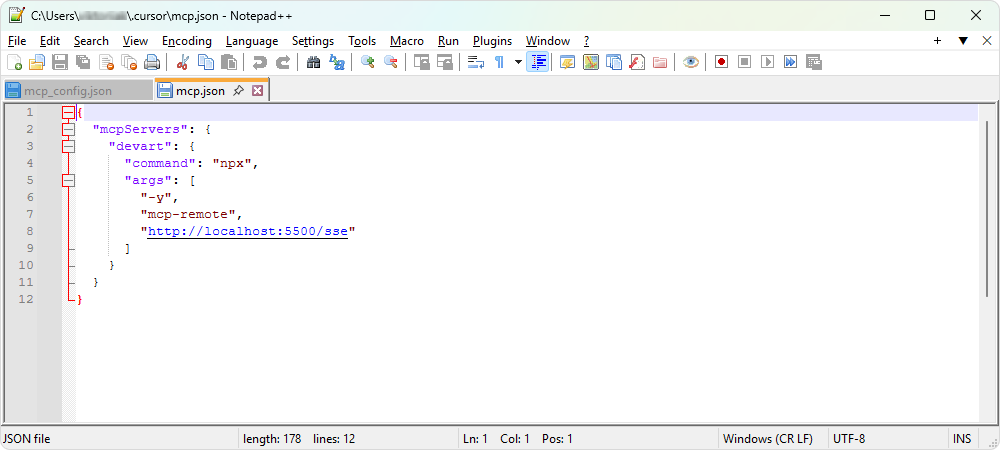Viewport: 1000px width, 450px height.
Task: Open the Function List icon
Action: tap(636, 62)
